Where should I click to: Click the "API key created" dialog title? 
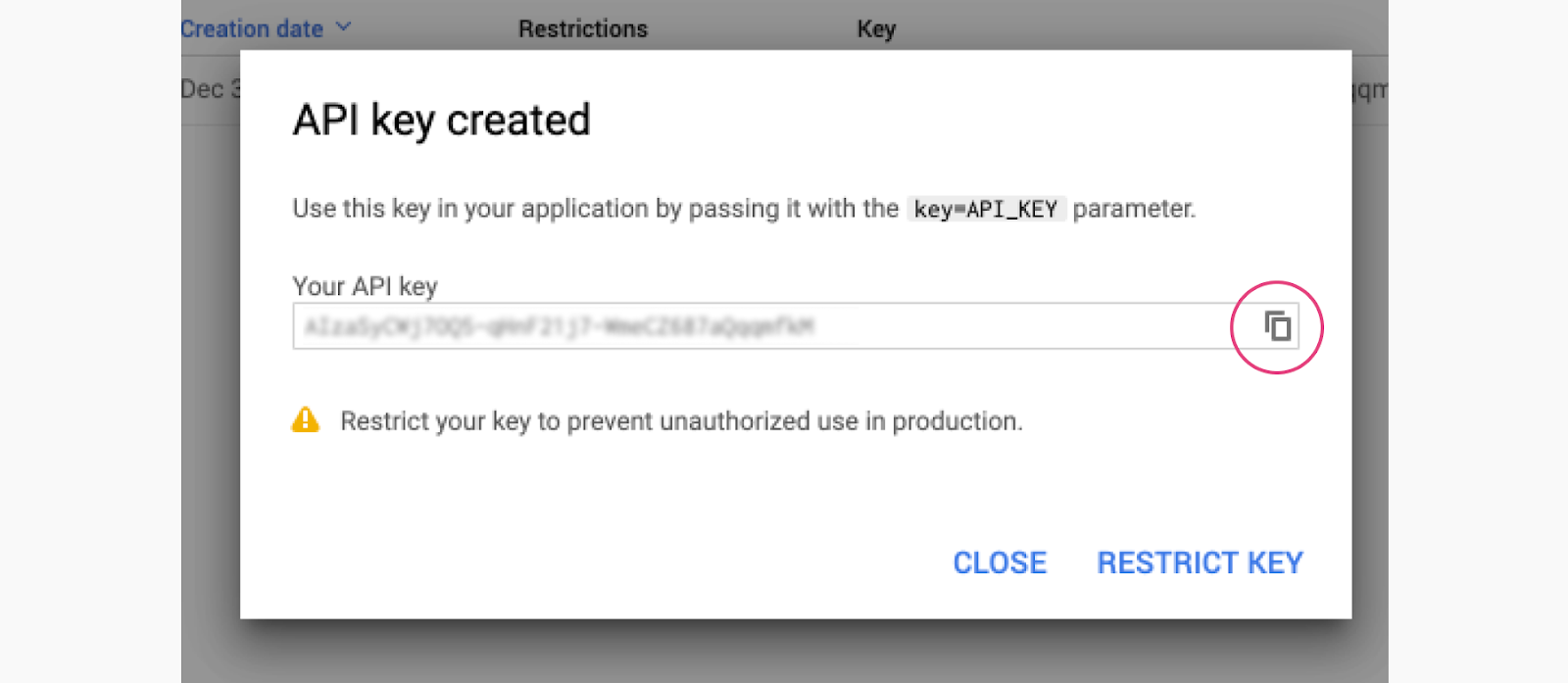point(441,121)
